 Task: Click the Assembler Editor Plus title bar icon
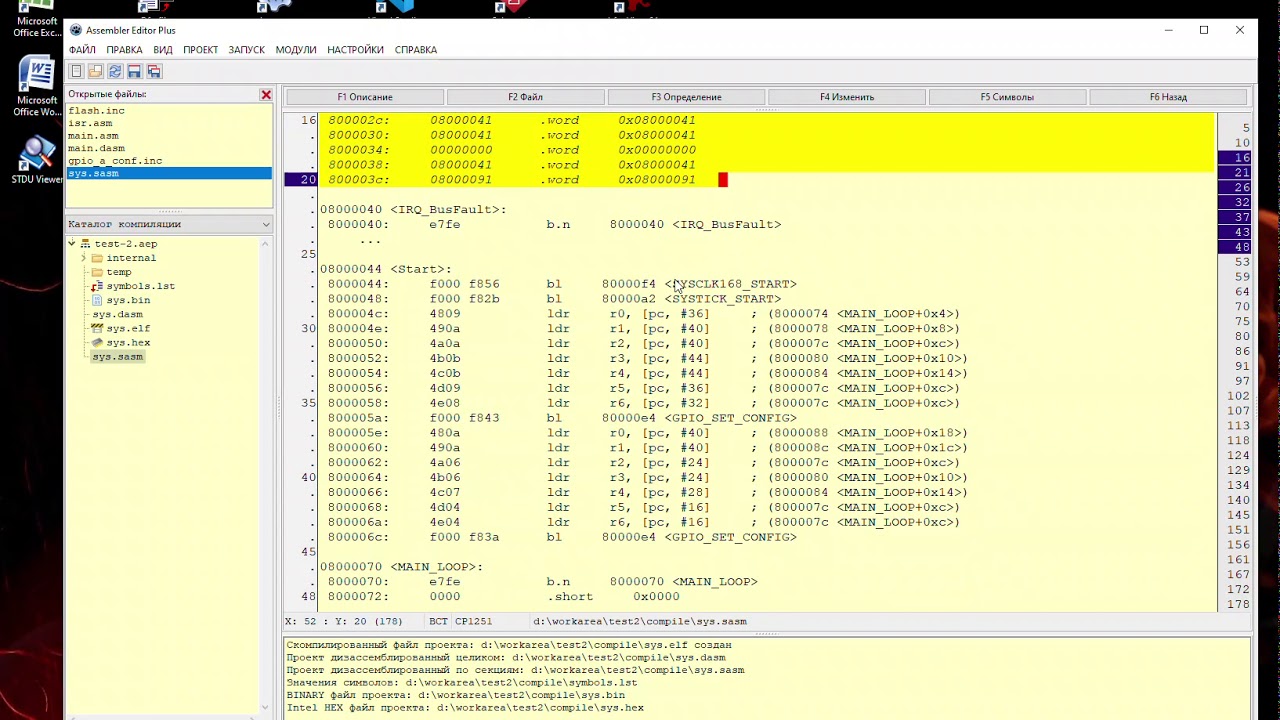(76, 30)
